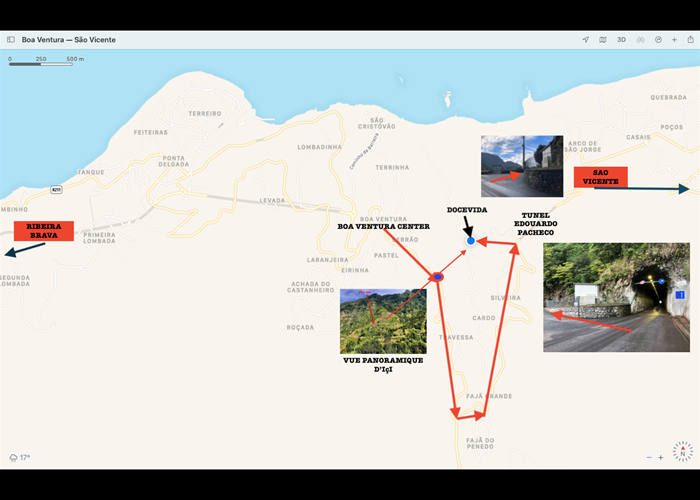Screen dimensions: 700x500
Task: Select the LARANJEIRA map label
Action: [x=328, y=259]
